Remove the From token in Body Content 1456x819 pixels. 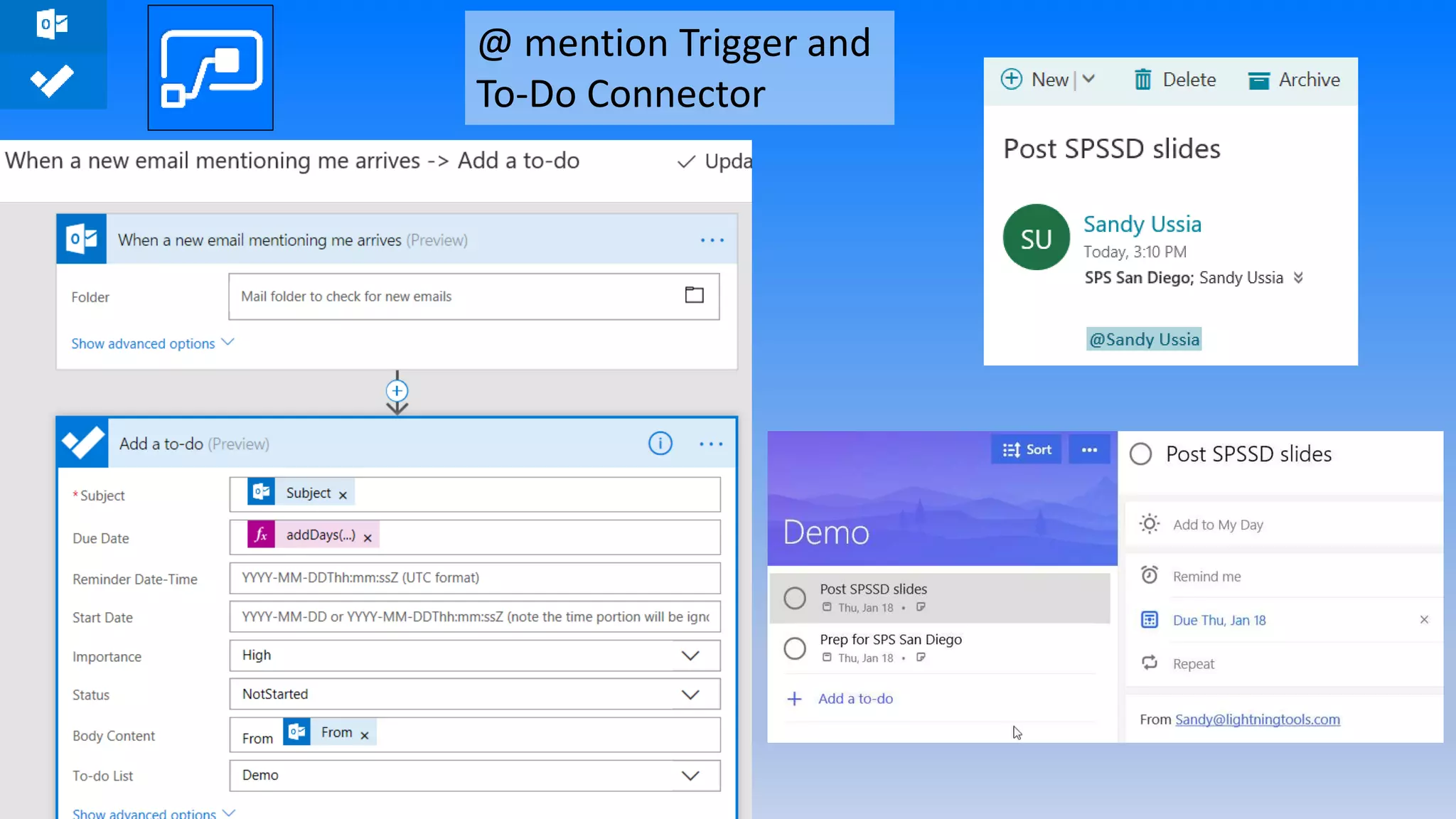click(x=365, y=736)
